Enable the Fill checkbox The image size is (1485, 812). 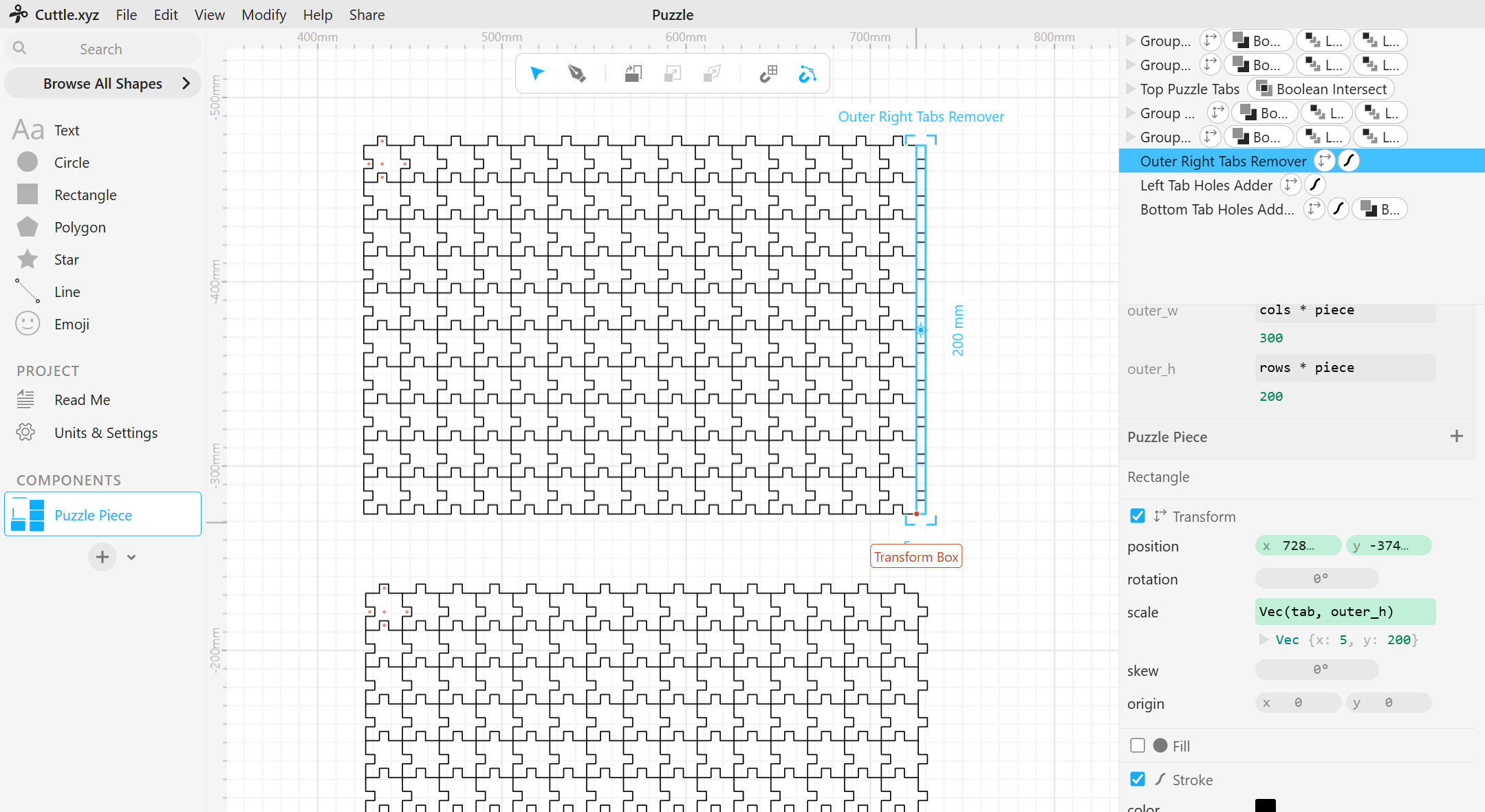[1138, 745]
